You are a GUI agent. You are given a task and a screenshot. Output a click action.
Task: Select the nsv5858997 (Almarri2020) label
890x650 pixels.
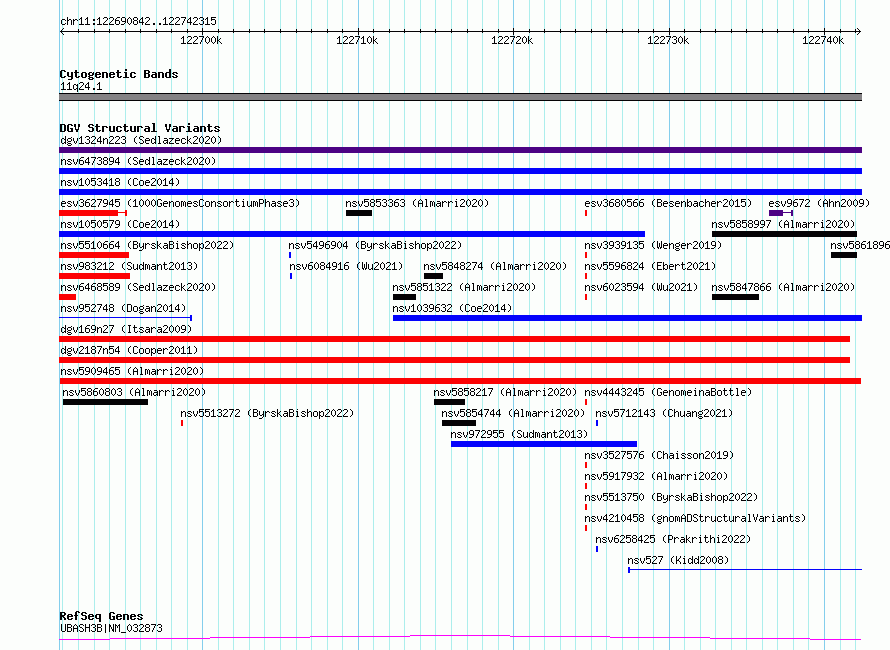(783, 224)
